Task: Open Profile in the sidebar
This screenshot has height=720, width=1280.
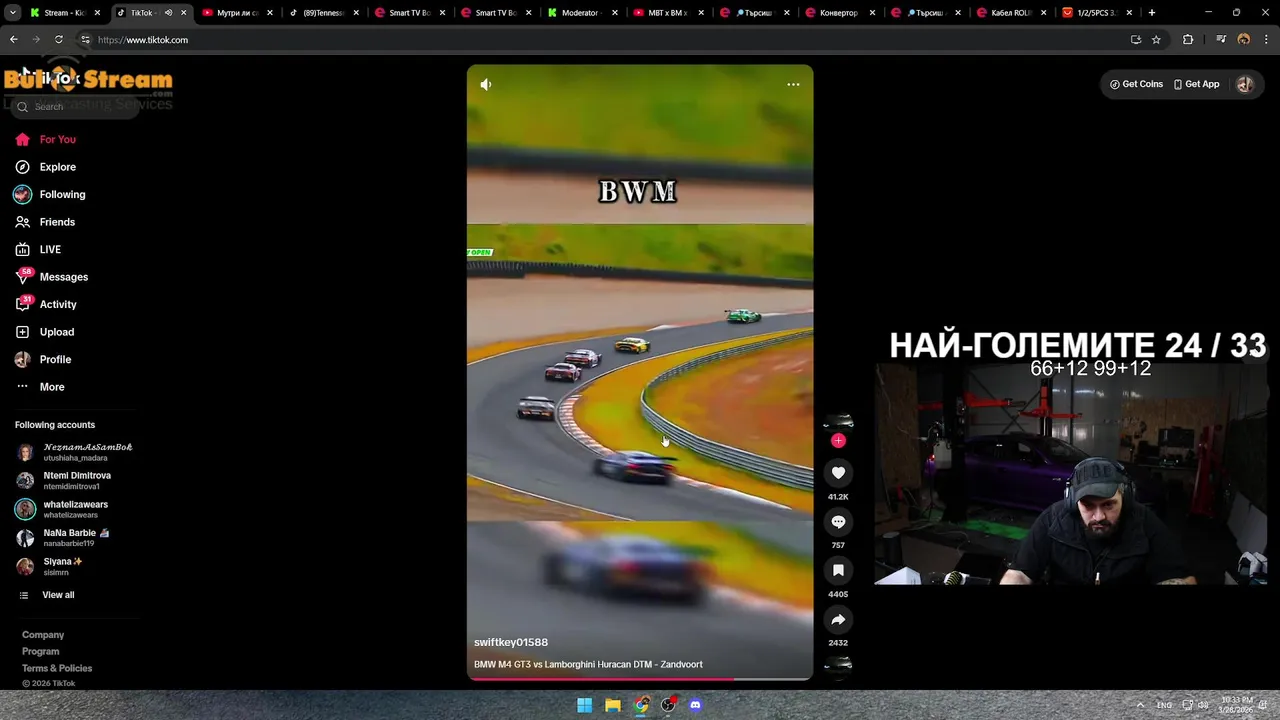Action: (55, 360)
